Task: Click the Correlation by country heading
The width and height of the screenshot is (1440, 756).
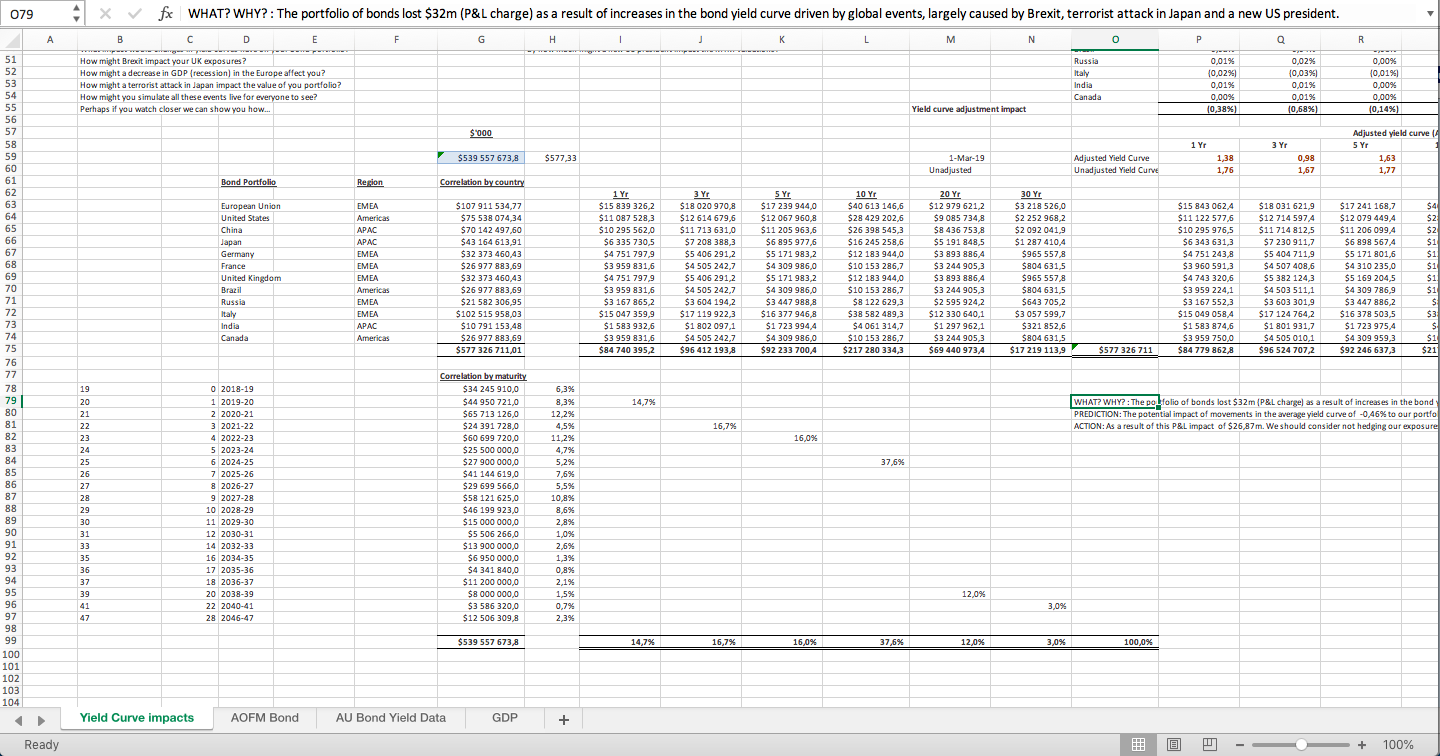Action: pos(482,182)
